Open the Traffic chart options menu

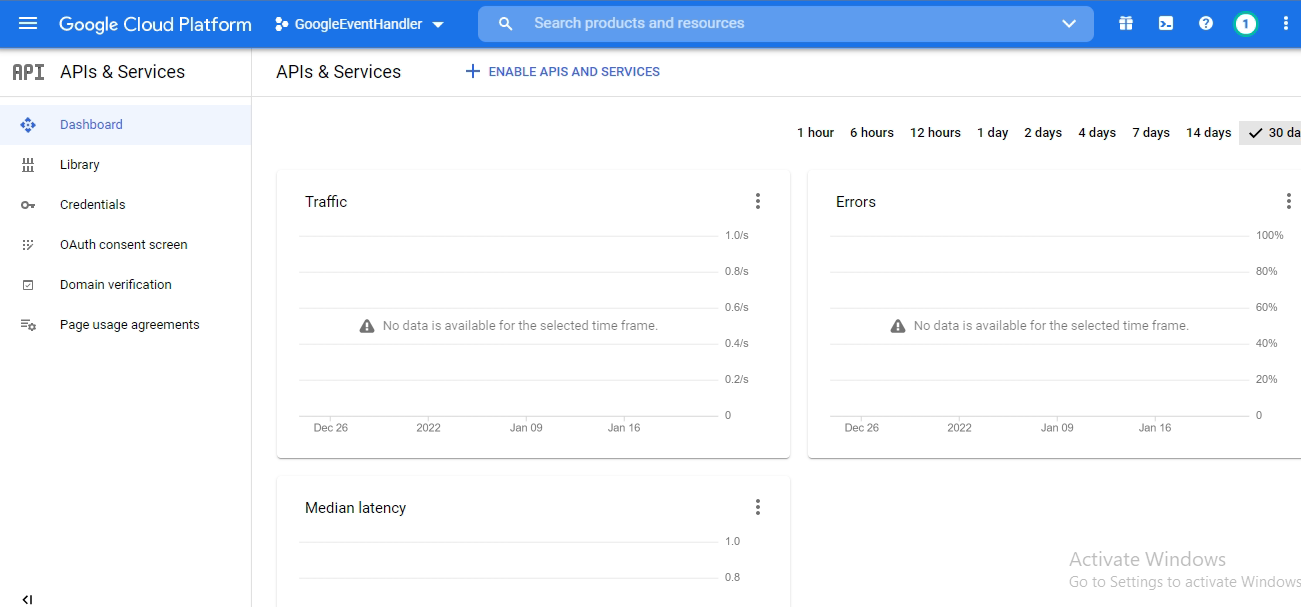pos(758,202)
